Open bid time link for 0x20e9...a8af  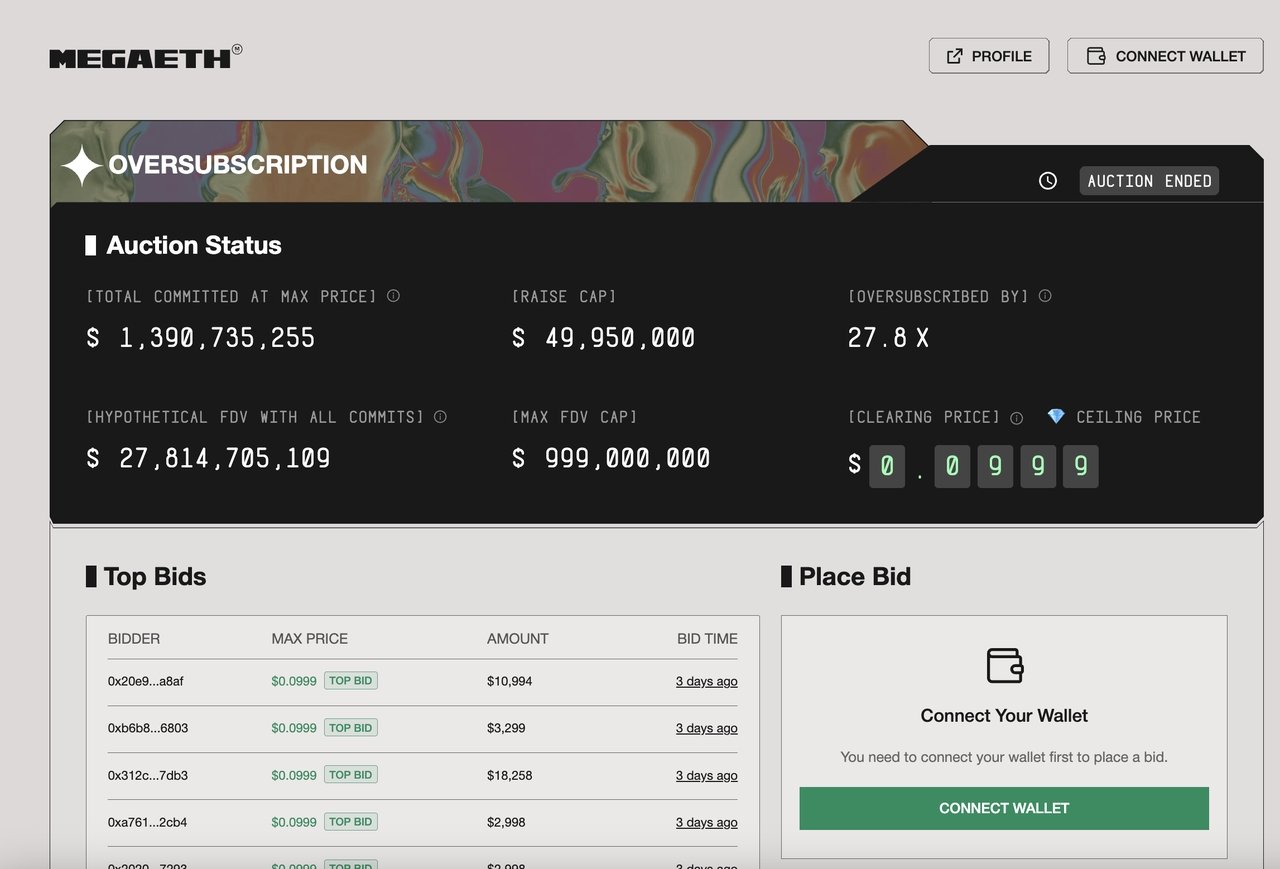coord(706,682)
